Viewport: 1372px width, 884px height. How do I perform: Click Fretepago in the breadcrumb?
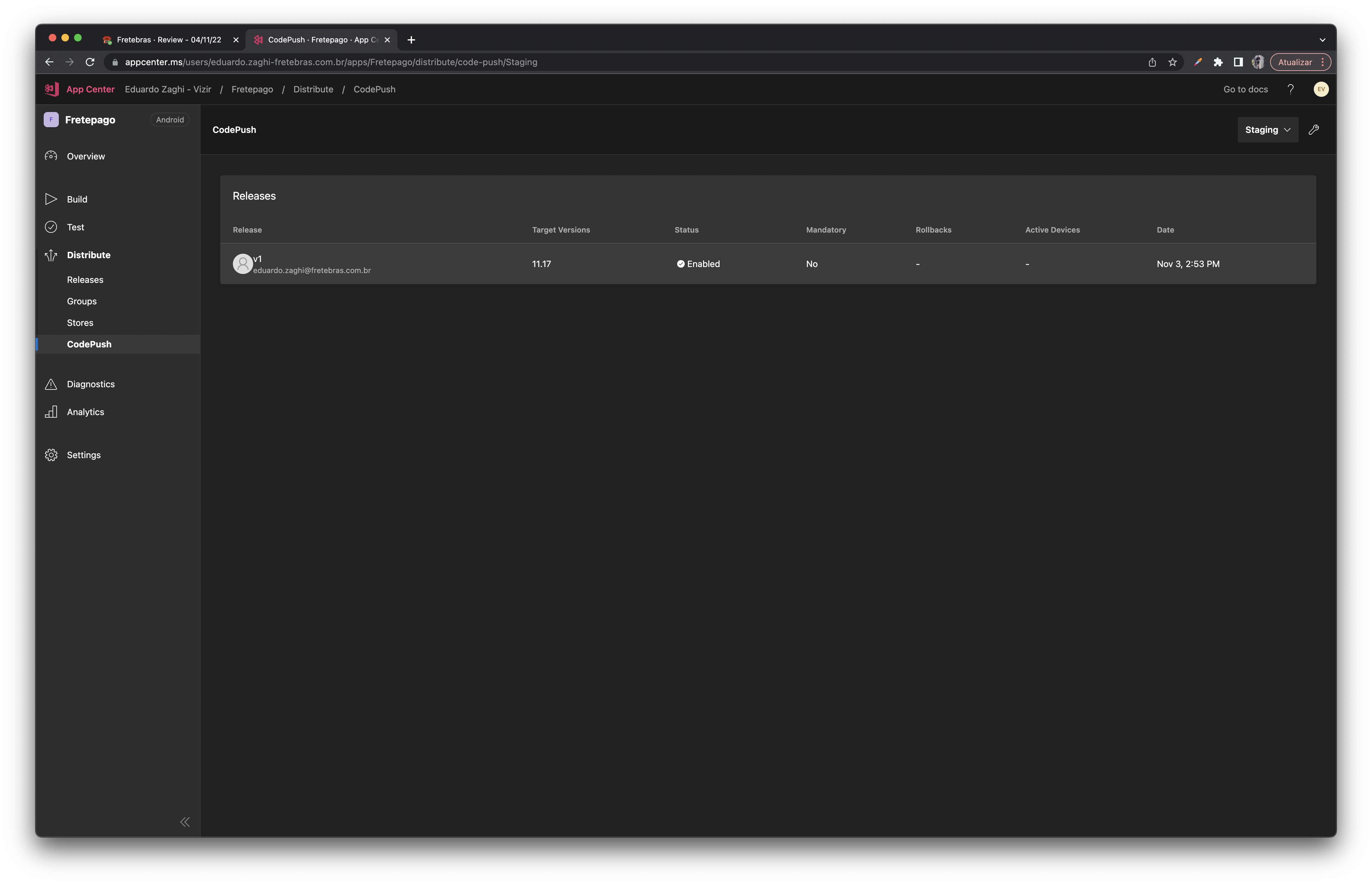pyautogui.click(x=252, y=89)
